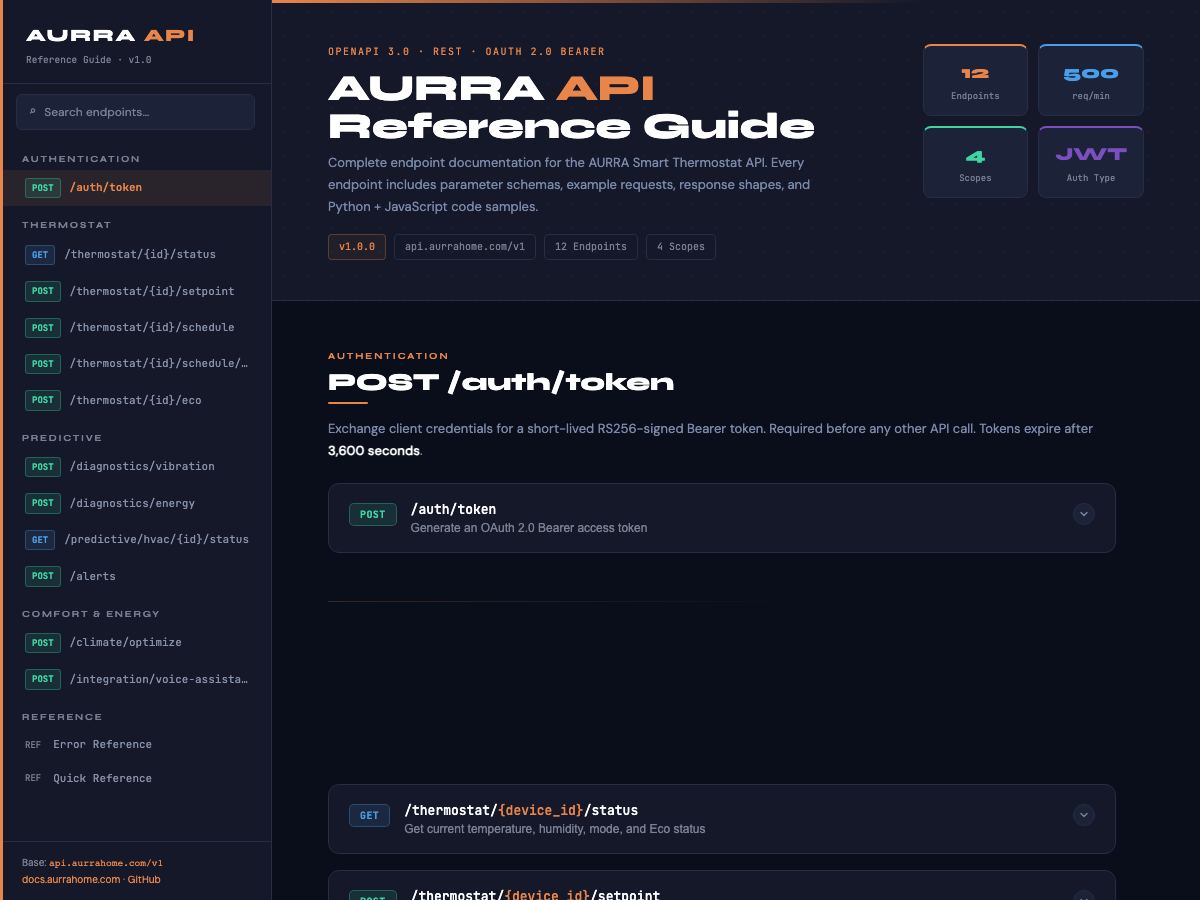The image size is (1200, 900).
Task: Click the 12 Endpoints badge under description
Action: pos(591,246)
